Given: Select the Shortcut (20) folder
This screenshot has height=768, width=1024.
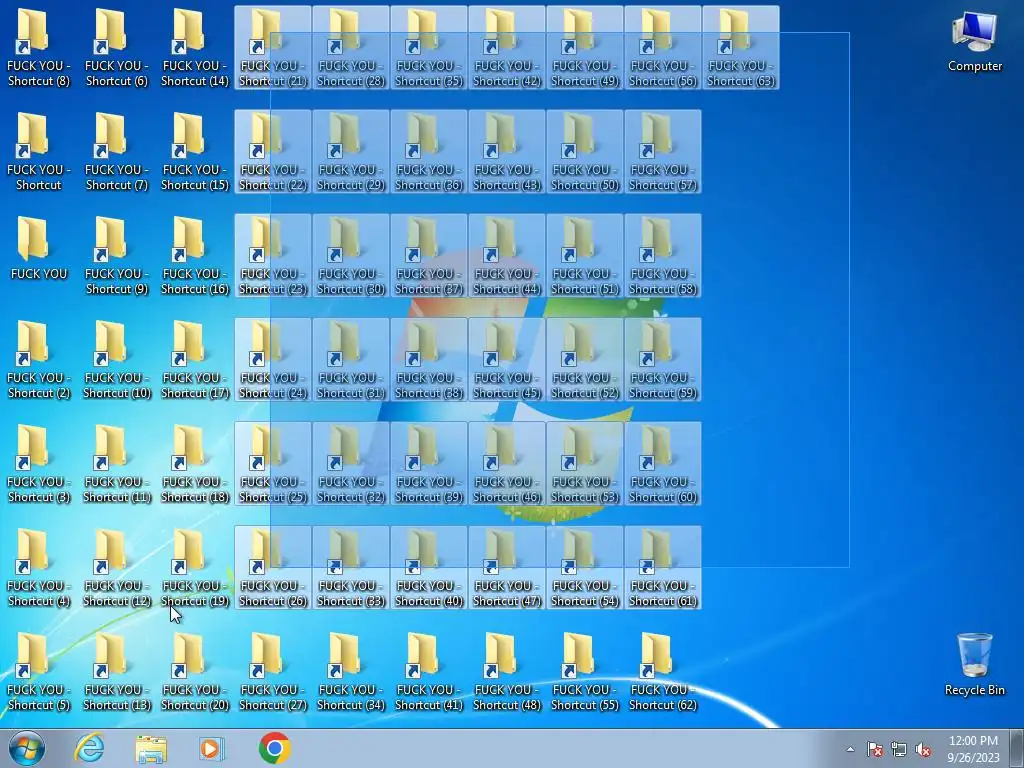Looking at the screenshot, I should tap(195, 672).
